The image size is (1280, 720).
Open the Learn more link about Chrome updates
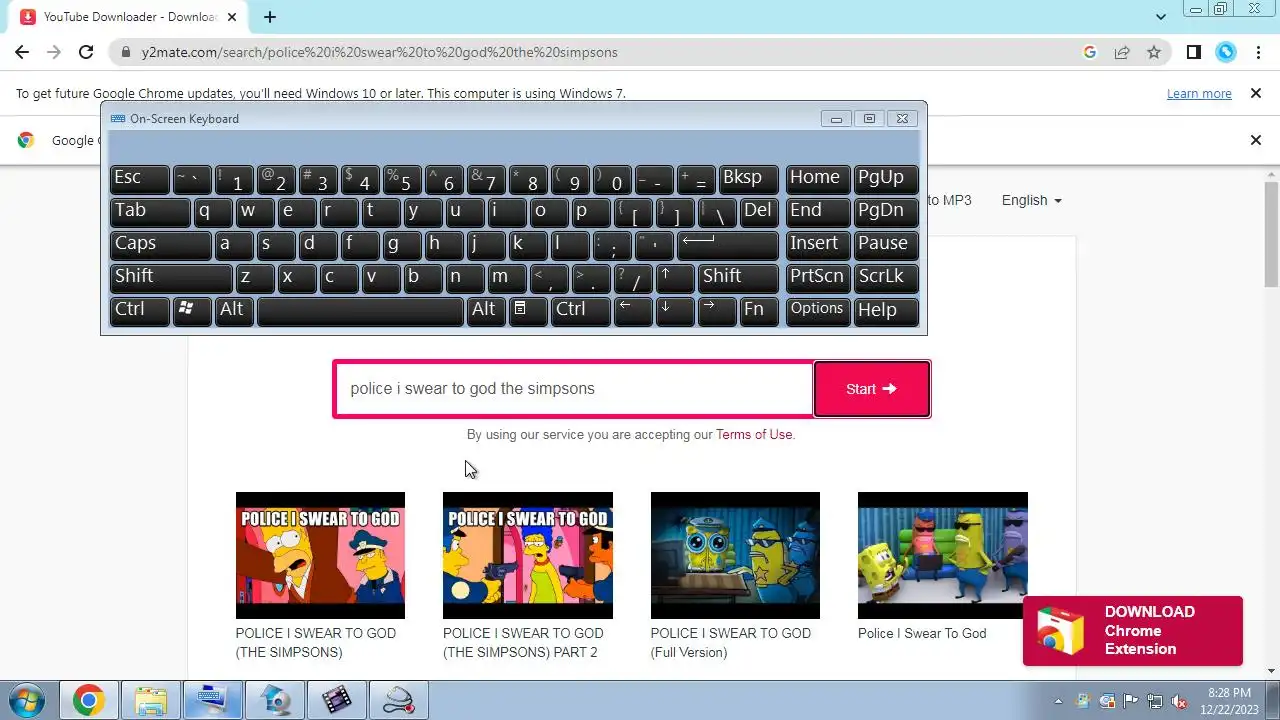pyautogui.click(x=1199, y=93)
